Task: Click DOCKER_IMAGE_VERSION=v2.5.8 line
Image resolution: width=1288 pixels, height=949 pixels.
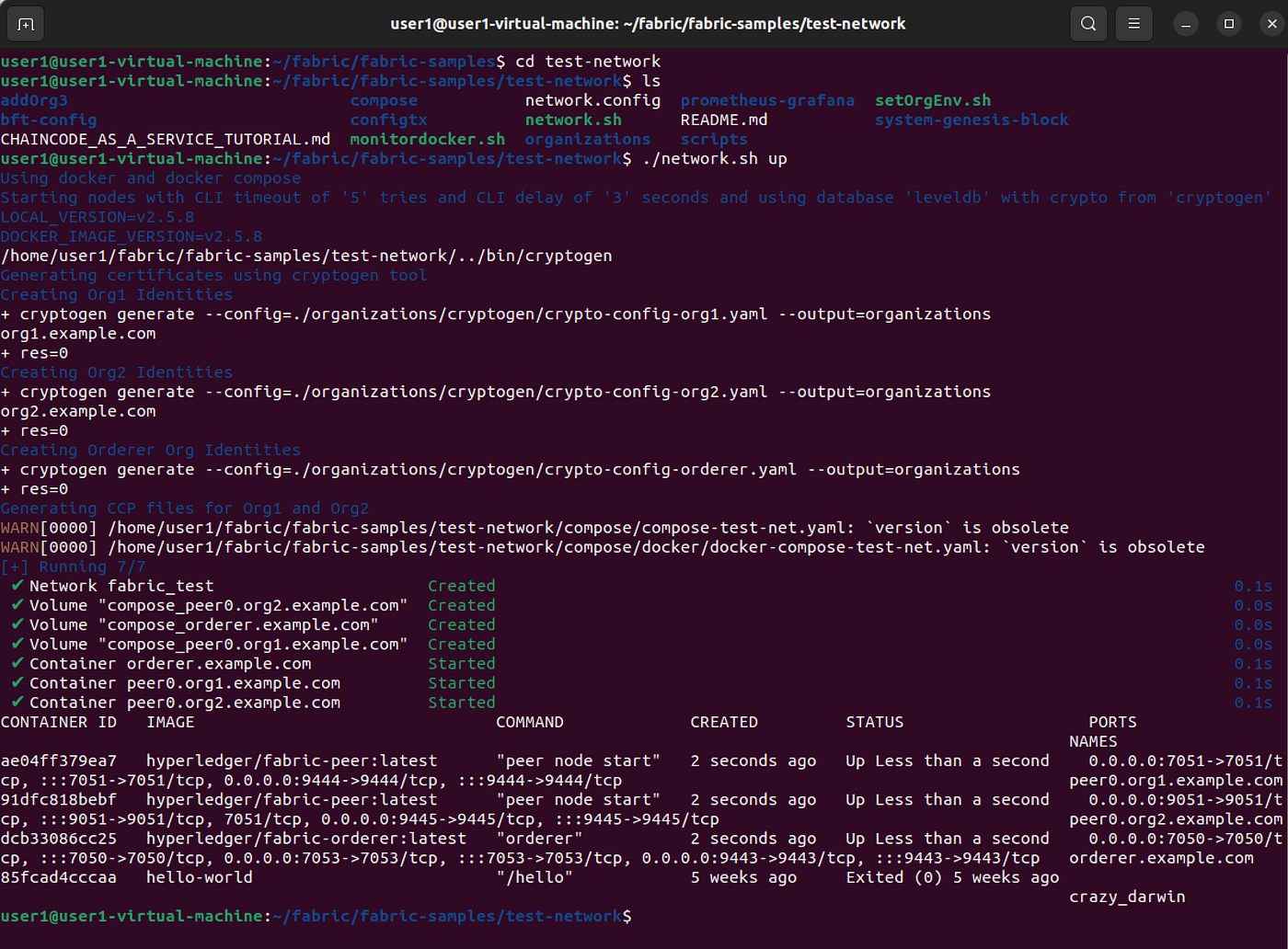Action: [132, 236]
